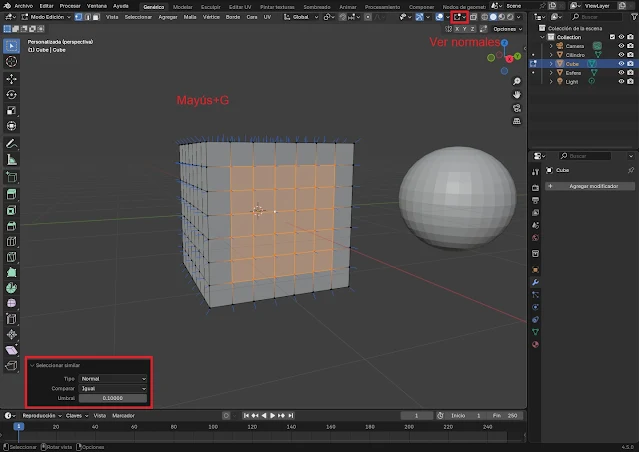Screen dimensions: 639x452
Task: Open the Modifiers wrench properties tab
Action: tap(535, 282)
